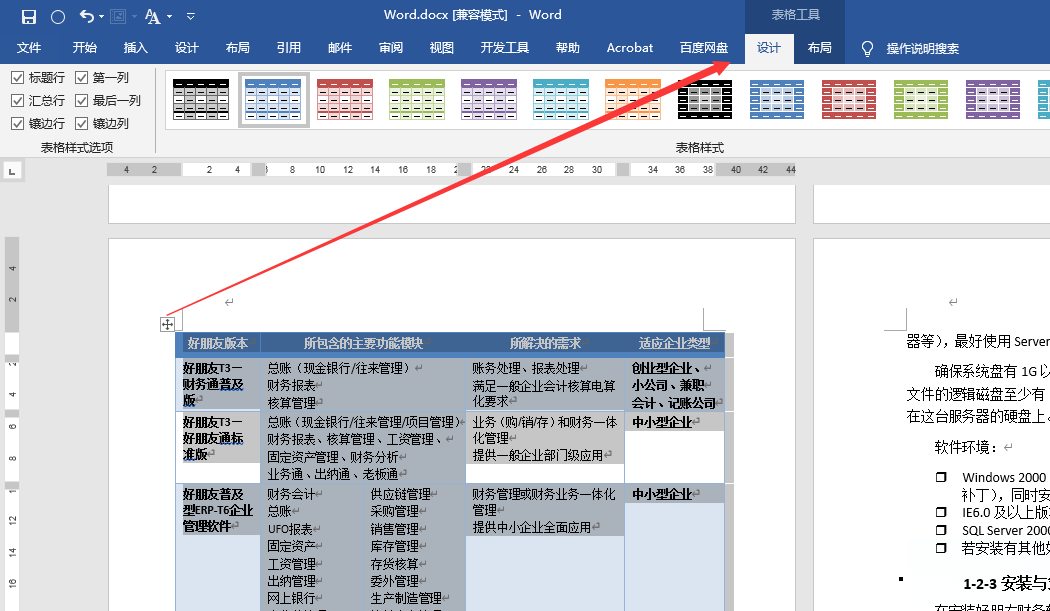
Task: Click the 财务报表 line under 总账(现金银行/往来管理)
Action: (x=291, y=385)
